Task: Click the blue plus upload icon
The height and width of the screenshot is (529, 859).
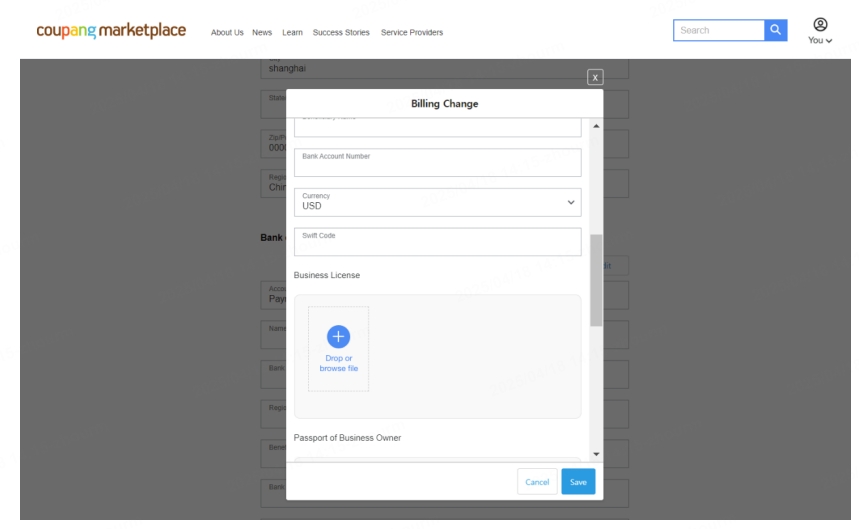Action: pyautogui.click(x=339, y=337)
